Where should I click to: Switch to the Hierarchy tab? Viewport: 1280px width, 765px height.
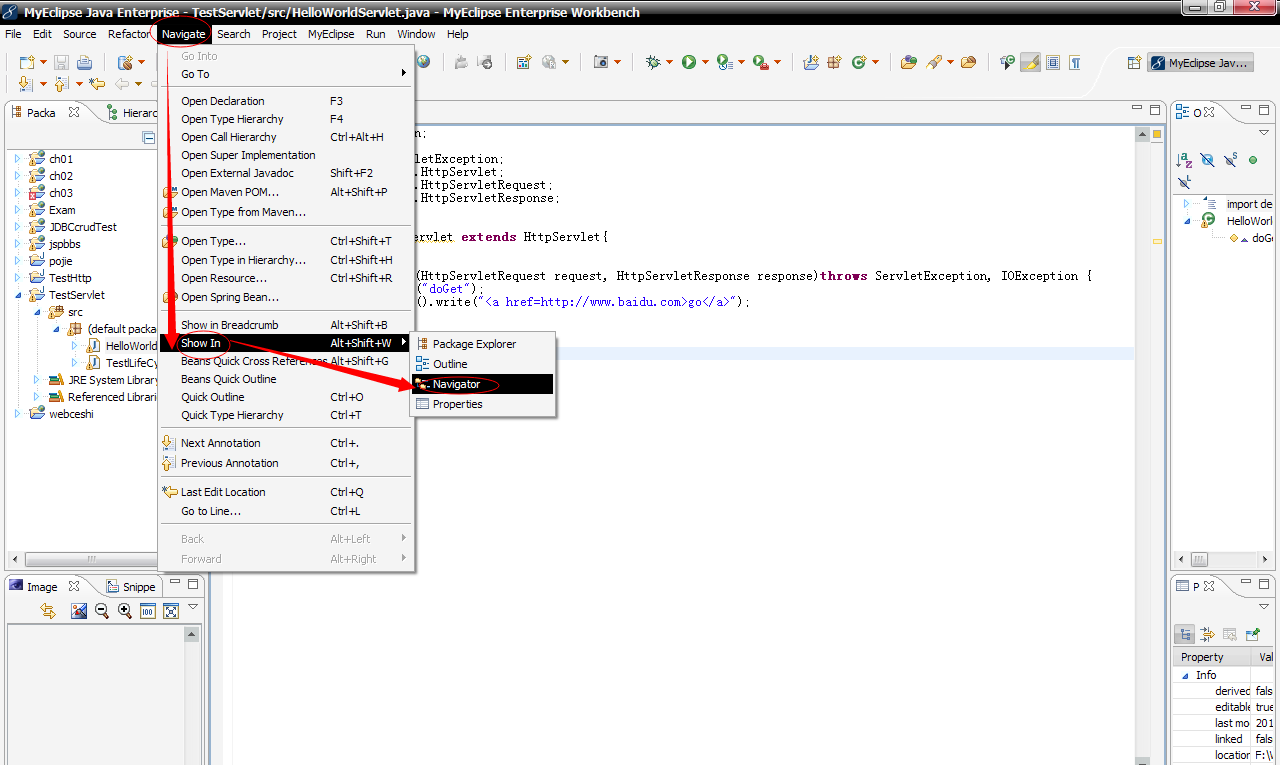(x=132, y=113)
